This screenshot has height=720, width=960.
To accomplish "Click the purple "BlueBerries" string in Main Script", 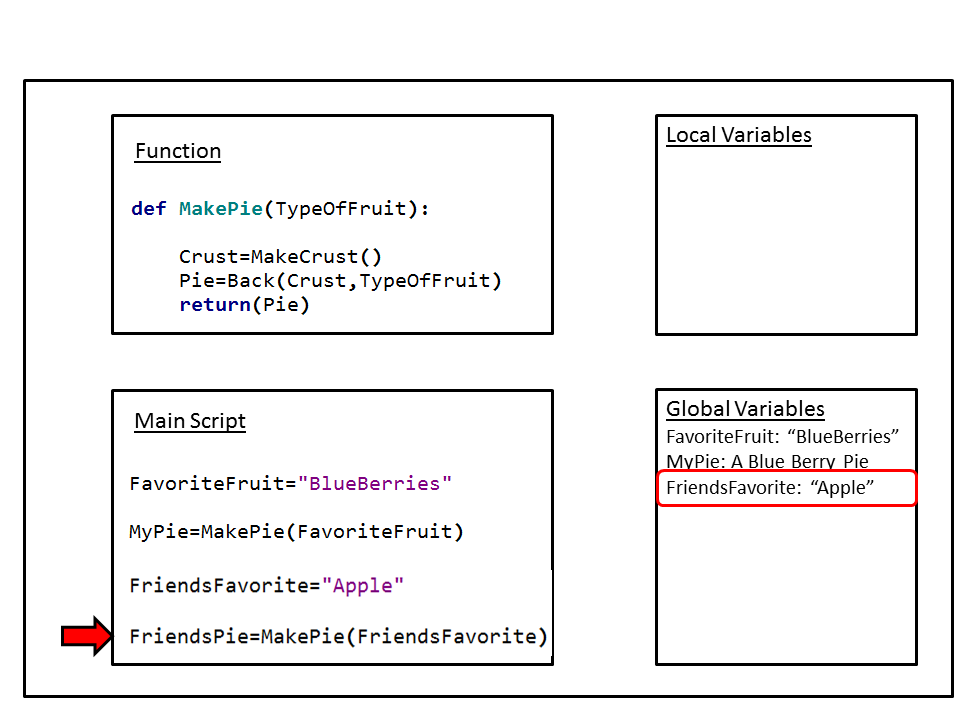I will click(375, 483).
